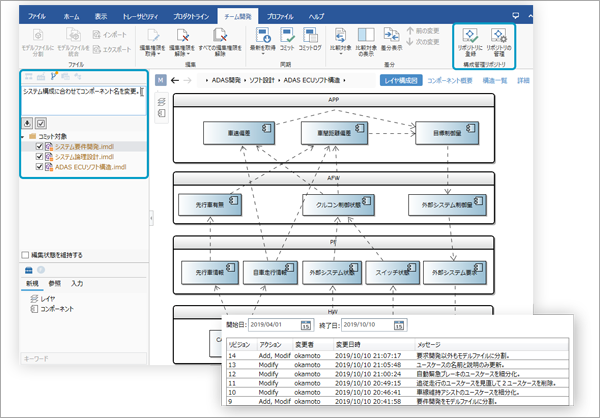
Task: Select レイヤ item in toolbox
Action: 43,299
